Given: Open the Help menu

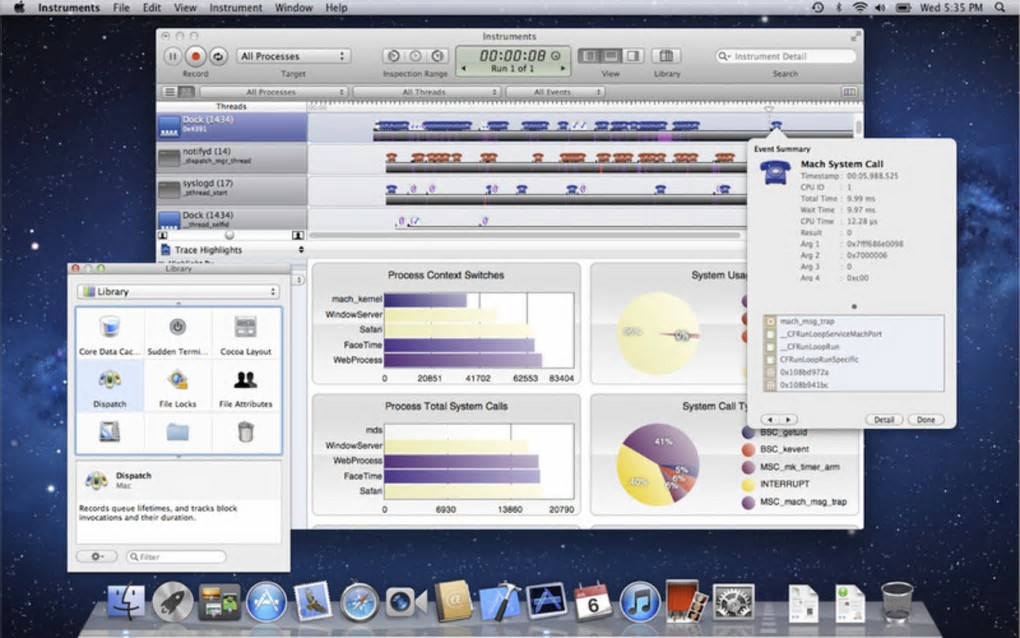Looking at the screenshot, I should point(336,8).
